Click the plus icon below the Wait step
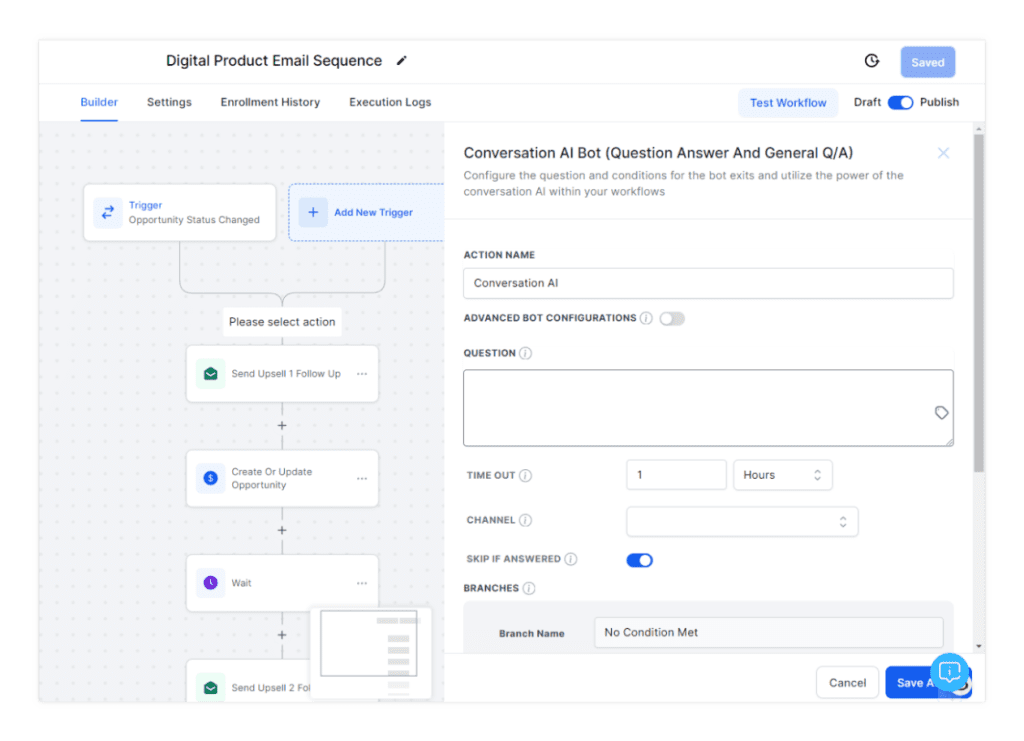 tap(282, 634)
